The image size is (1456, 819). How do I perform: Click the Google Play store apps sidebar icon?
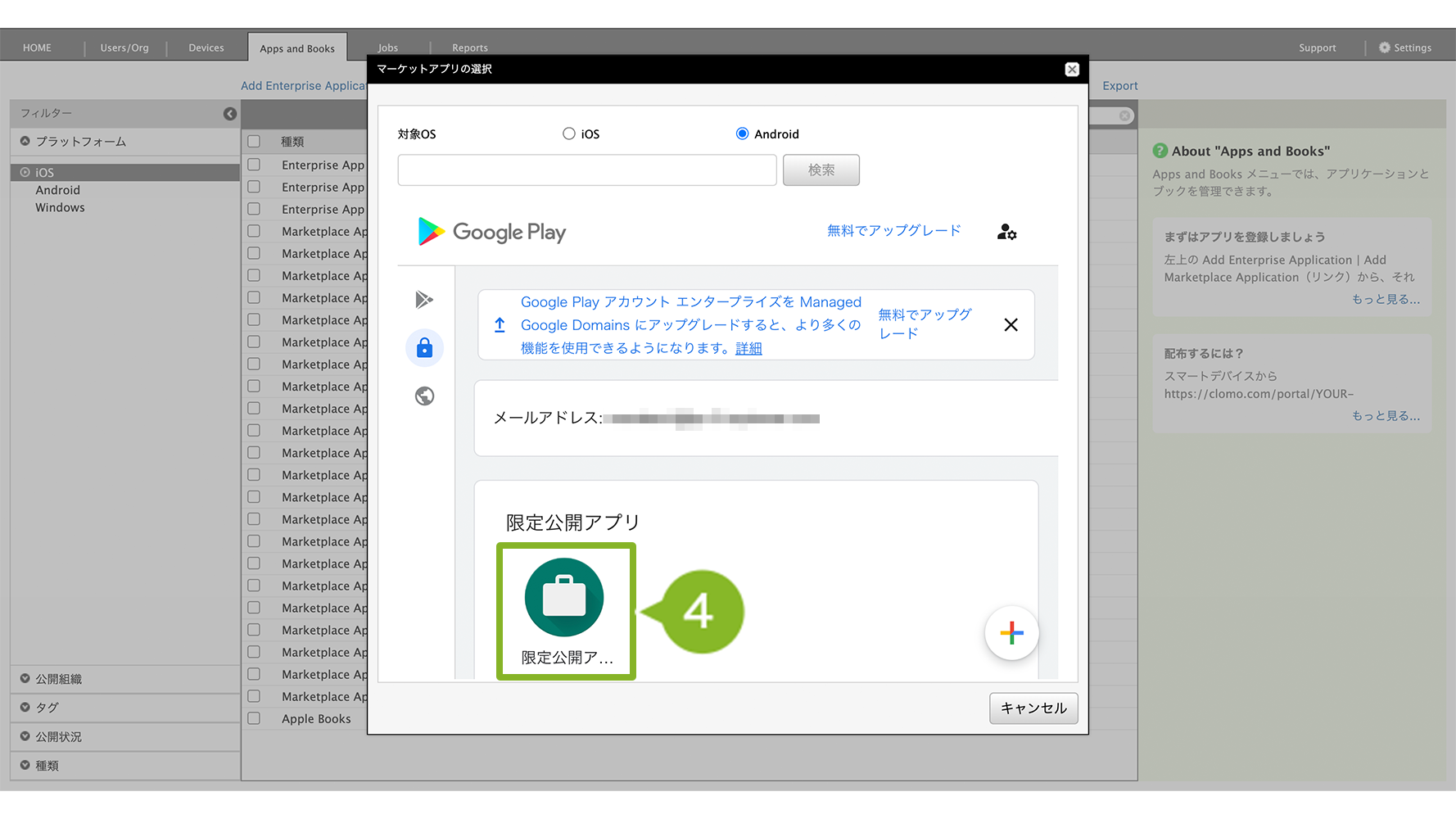coord(424,300)
